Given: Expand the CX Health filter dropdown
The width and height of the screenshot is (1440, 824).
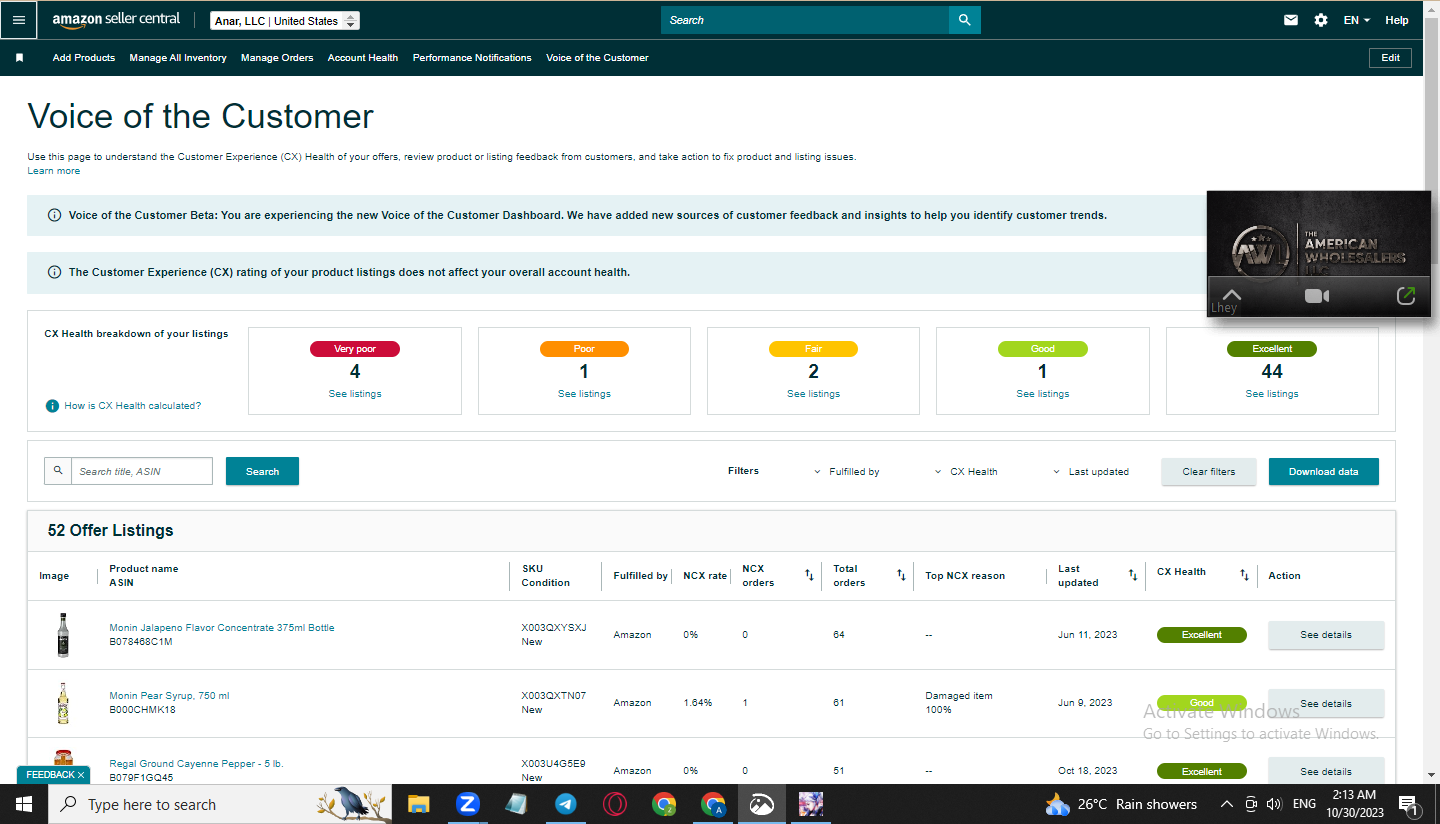Looking at the screenshot, I should click(966, 472).
